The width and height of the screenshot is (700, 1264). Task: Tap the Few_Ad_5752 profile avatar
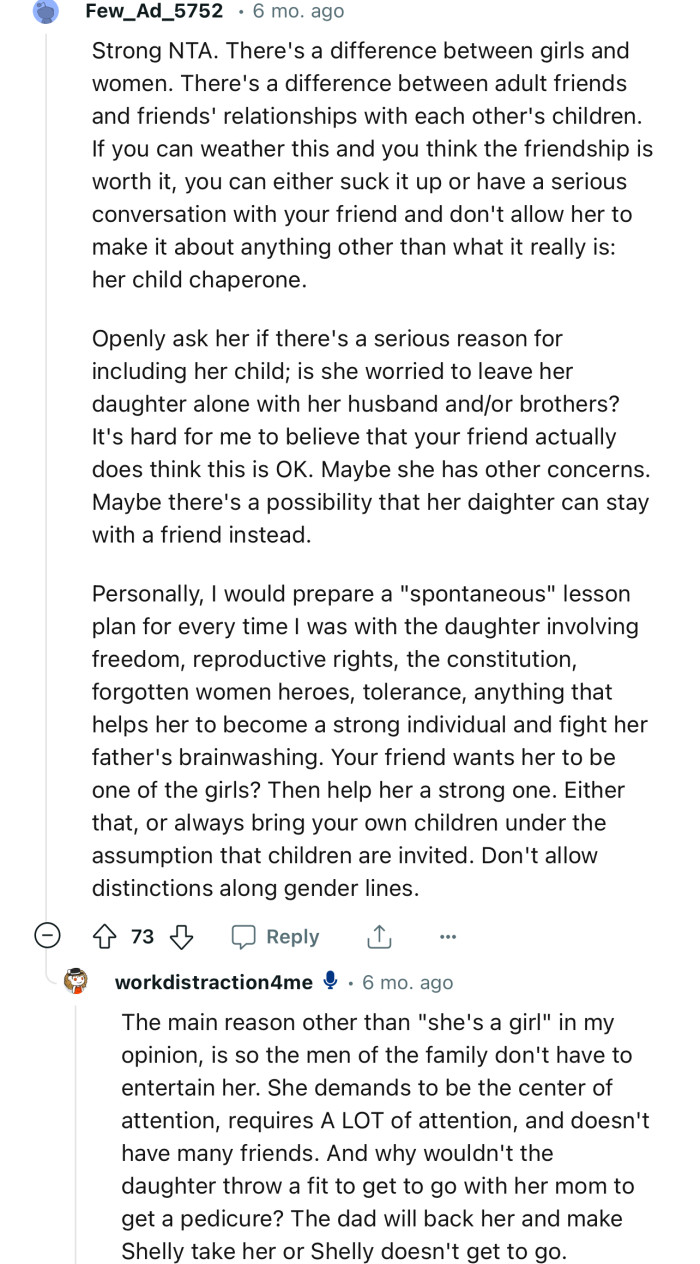click(47, 11)
